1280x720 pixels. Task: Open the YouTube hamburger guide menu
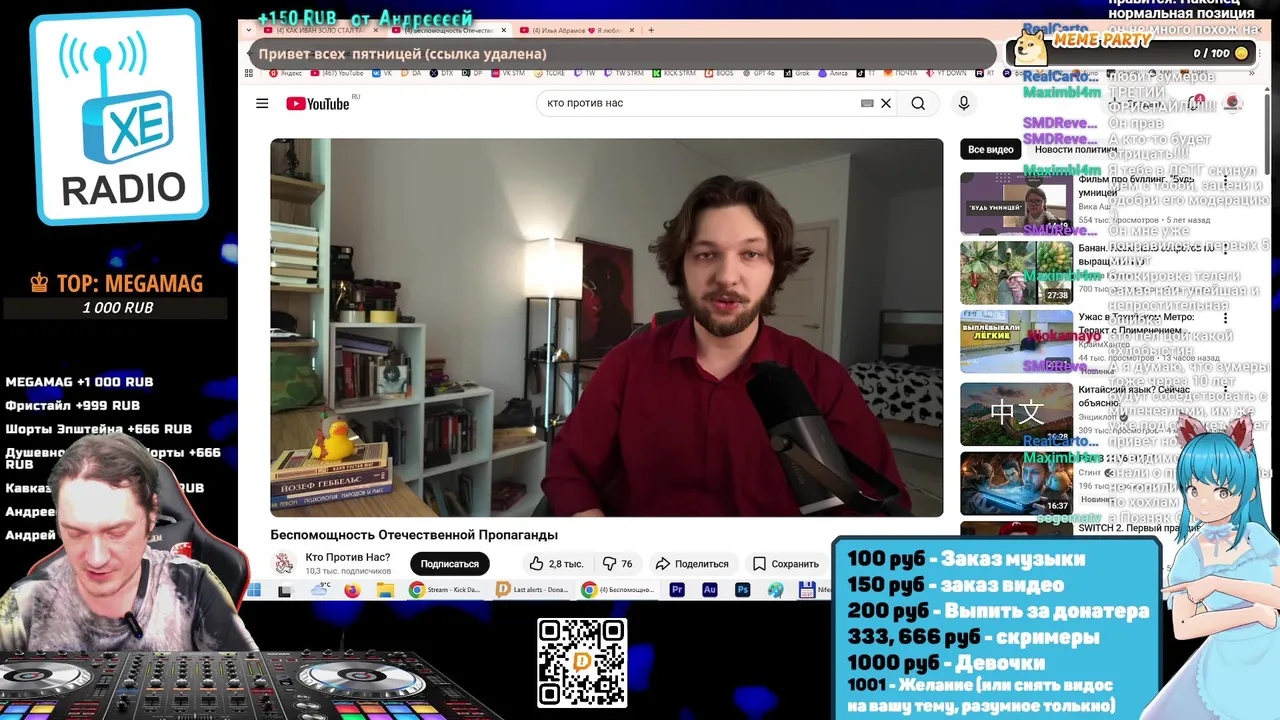tap(262, 103)
